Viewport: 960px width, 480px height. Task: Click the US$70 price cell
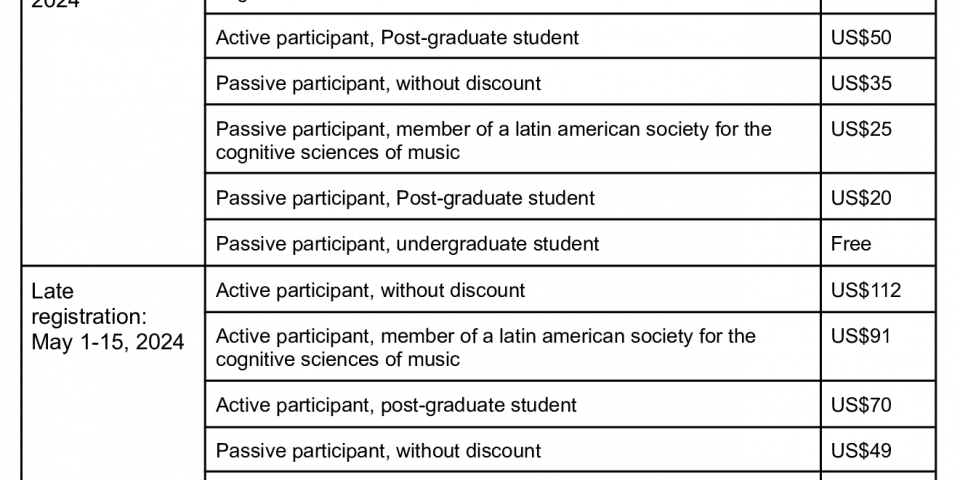861,405
